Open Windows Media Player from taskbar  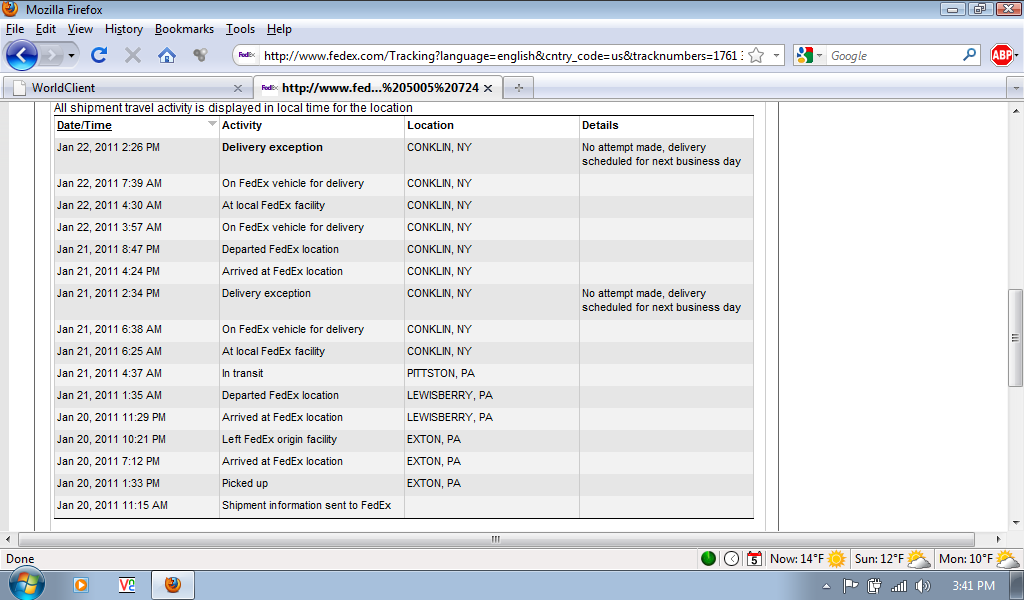(x=81, y=585)
